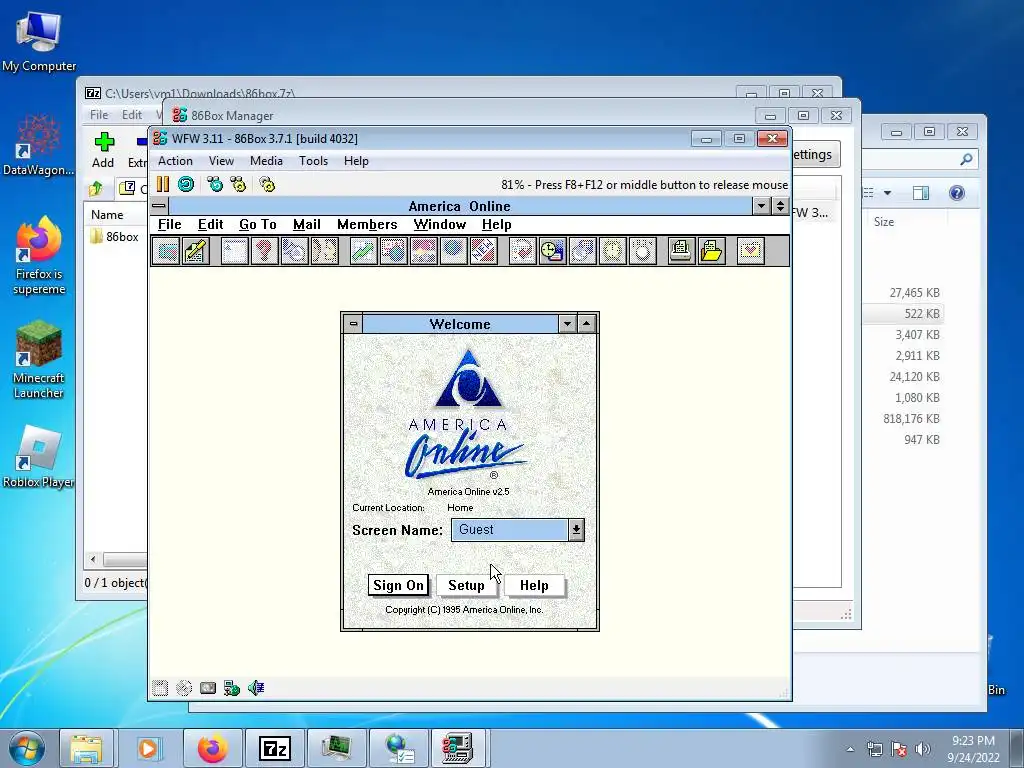Click Help button in Welcome window
The image size is (1024, 768).
click(534, 585)
